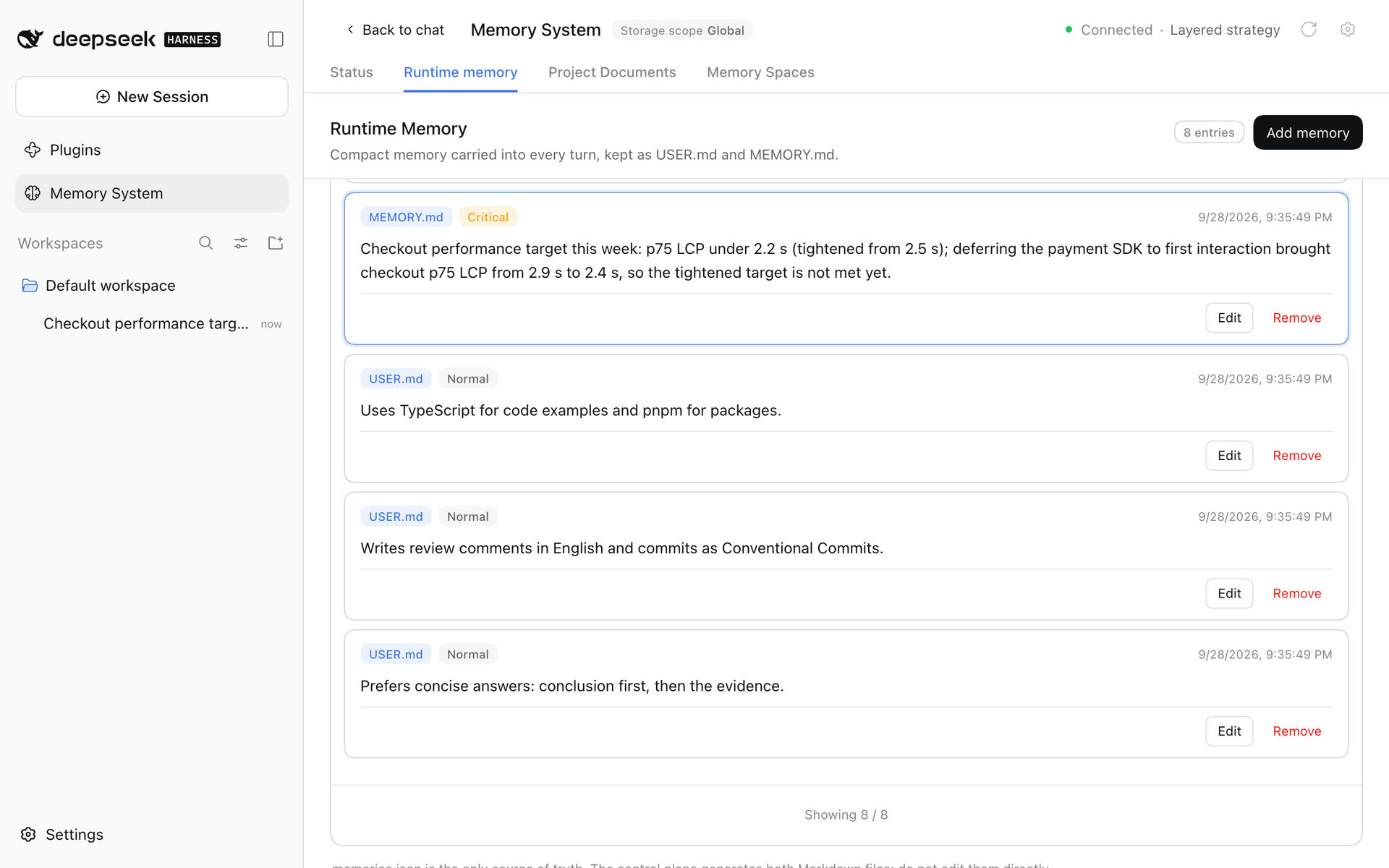Click the Prefers concise answers memory text
This screenshot has width=1389, height=868.
click(x=572, y=686)
